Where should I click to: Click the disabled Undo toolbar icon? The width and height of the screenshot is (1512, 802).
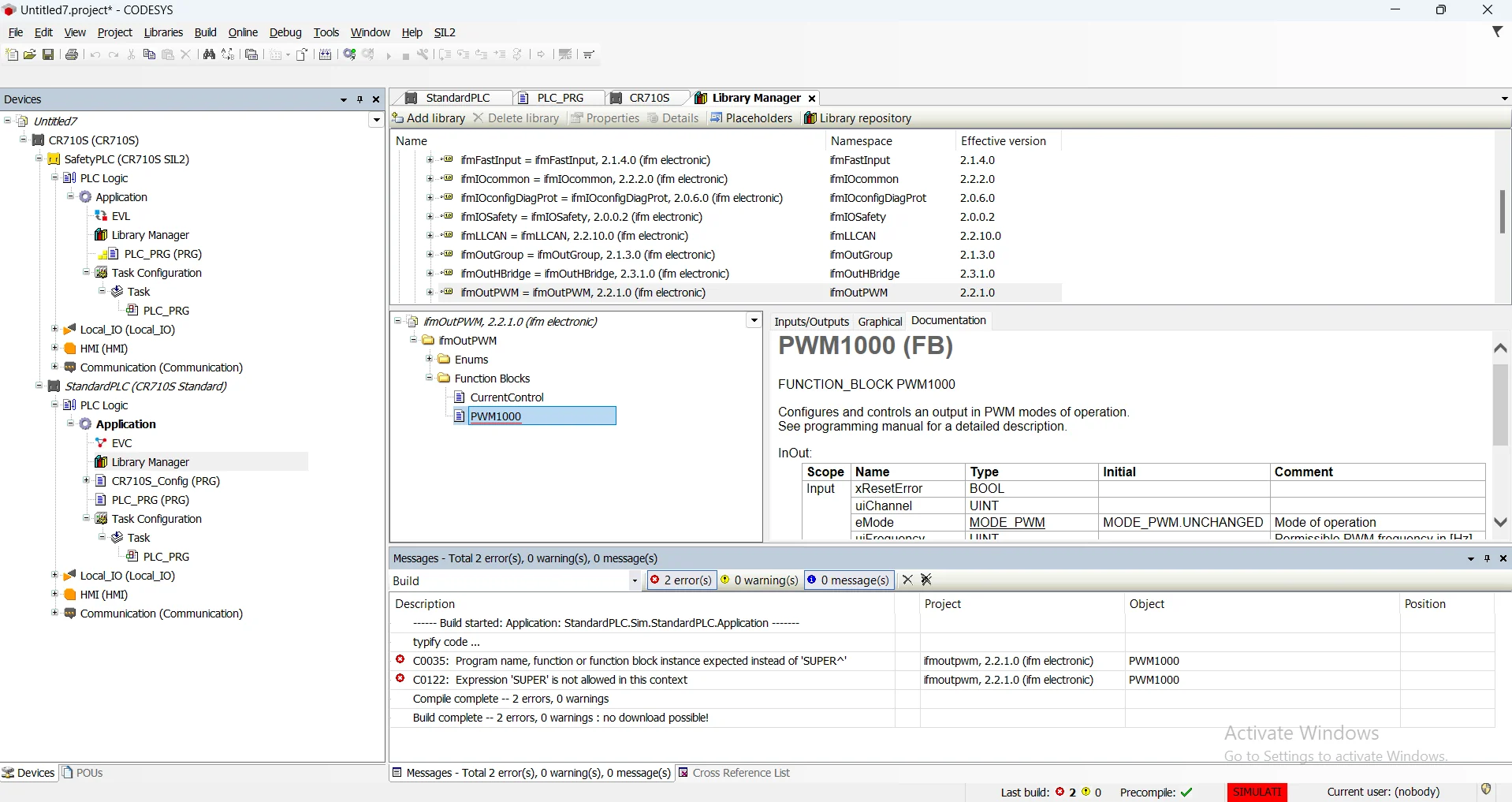pos(95,54)
